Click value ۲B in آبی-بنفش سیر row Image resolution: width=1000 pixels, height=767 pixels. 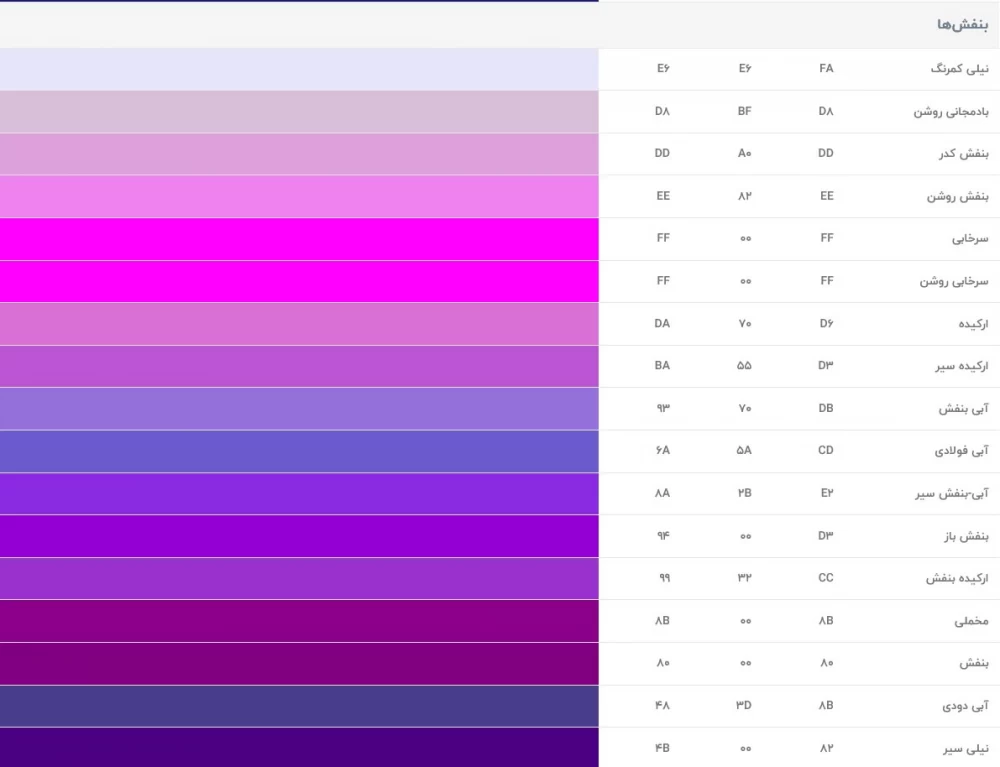point(745,493)
